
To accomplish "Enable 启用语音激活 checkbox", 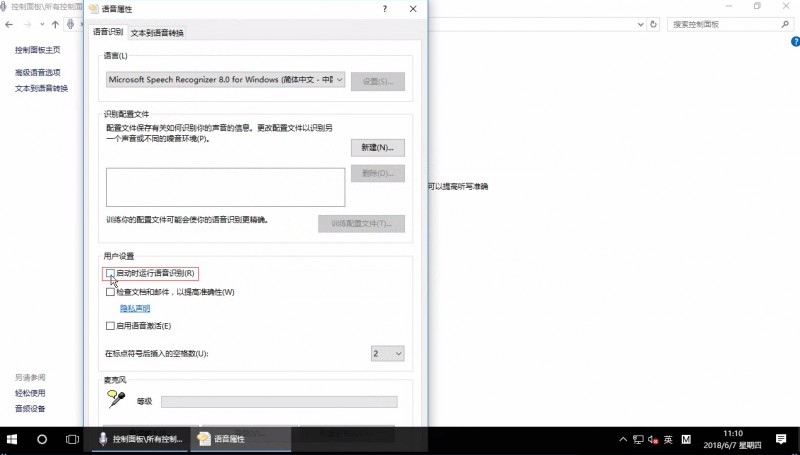I will (110, 326).
